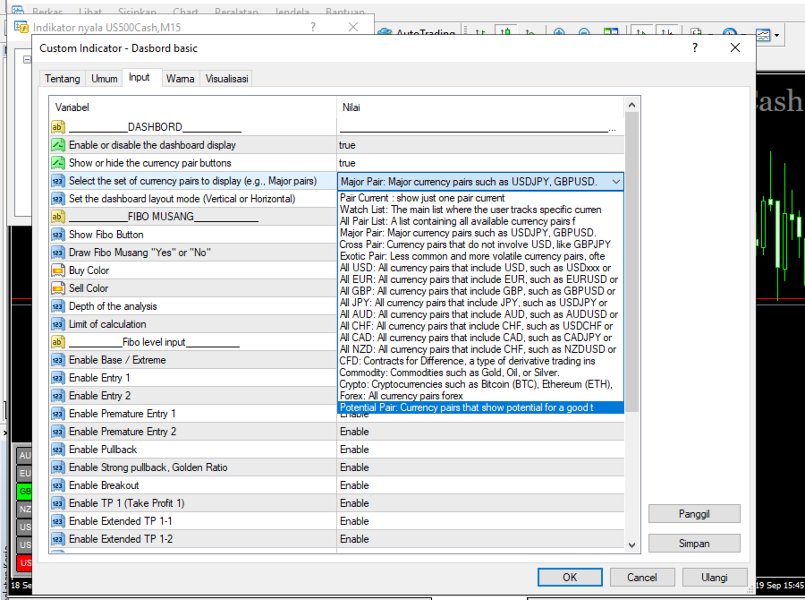Click boolean icon of Show or hide buttons row
Viewport: 805px width, 600px height.
coord(58,163)
